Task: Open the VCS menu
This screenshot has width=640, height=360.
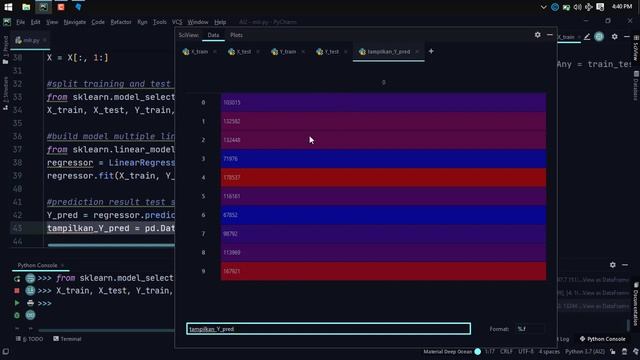Action: 177,22
